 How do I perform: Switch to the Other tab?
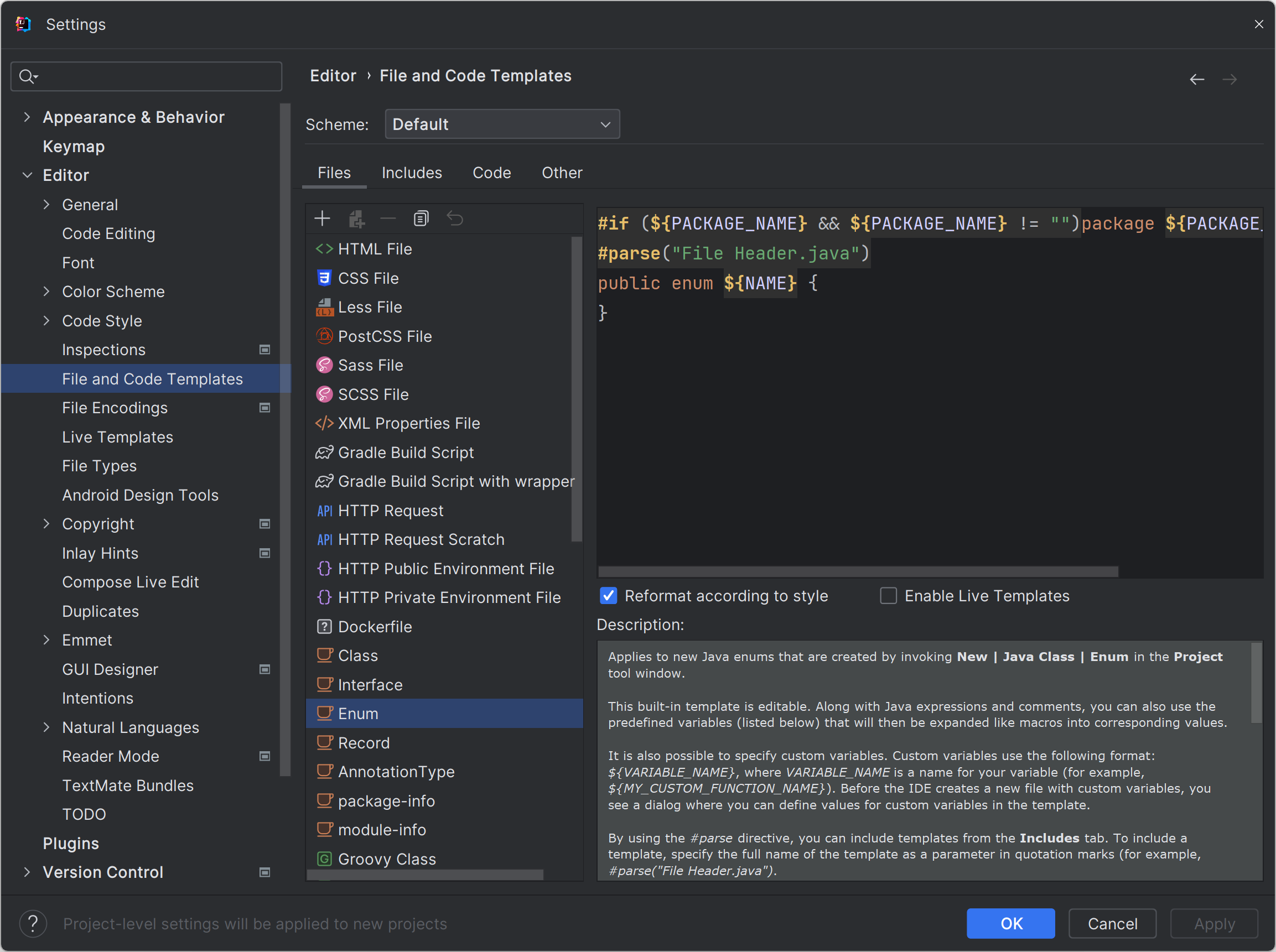tap(562, 173)
